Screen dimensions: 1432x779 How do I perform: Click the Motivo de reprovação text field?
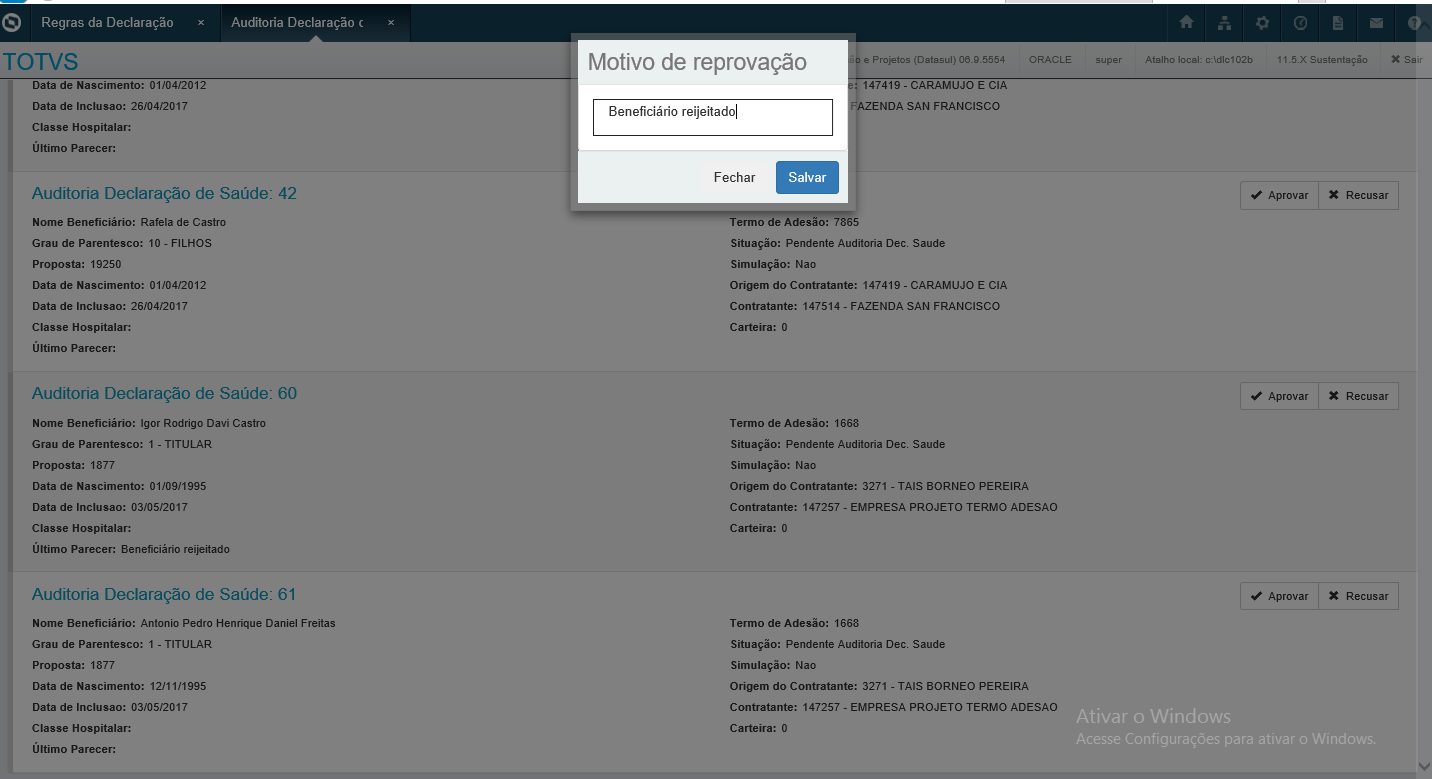tap(712, 116)
